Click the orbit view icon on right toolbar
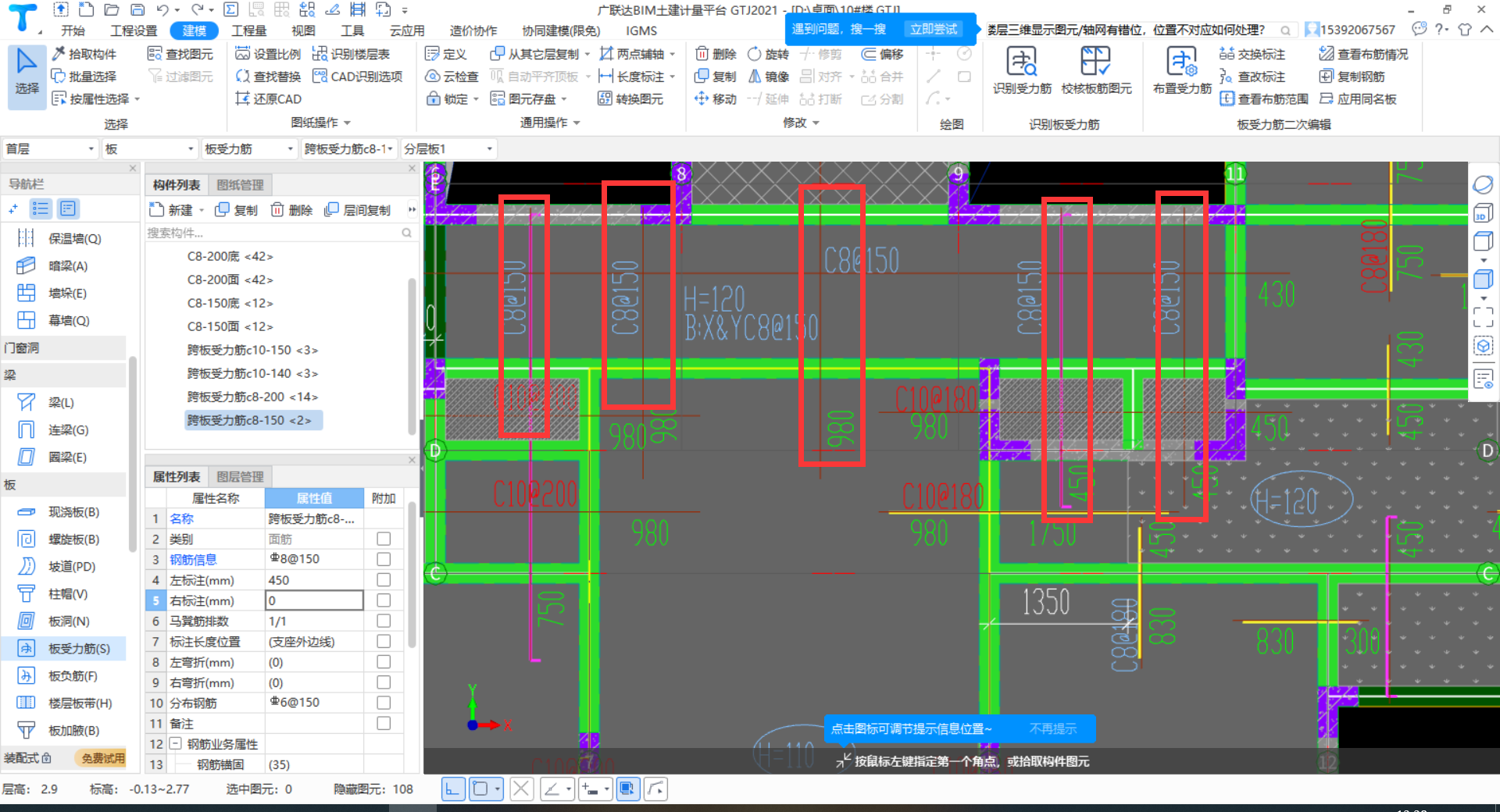Image resolution: width=1500 pixels, height=812 pixels. click(1483, 184)
